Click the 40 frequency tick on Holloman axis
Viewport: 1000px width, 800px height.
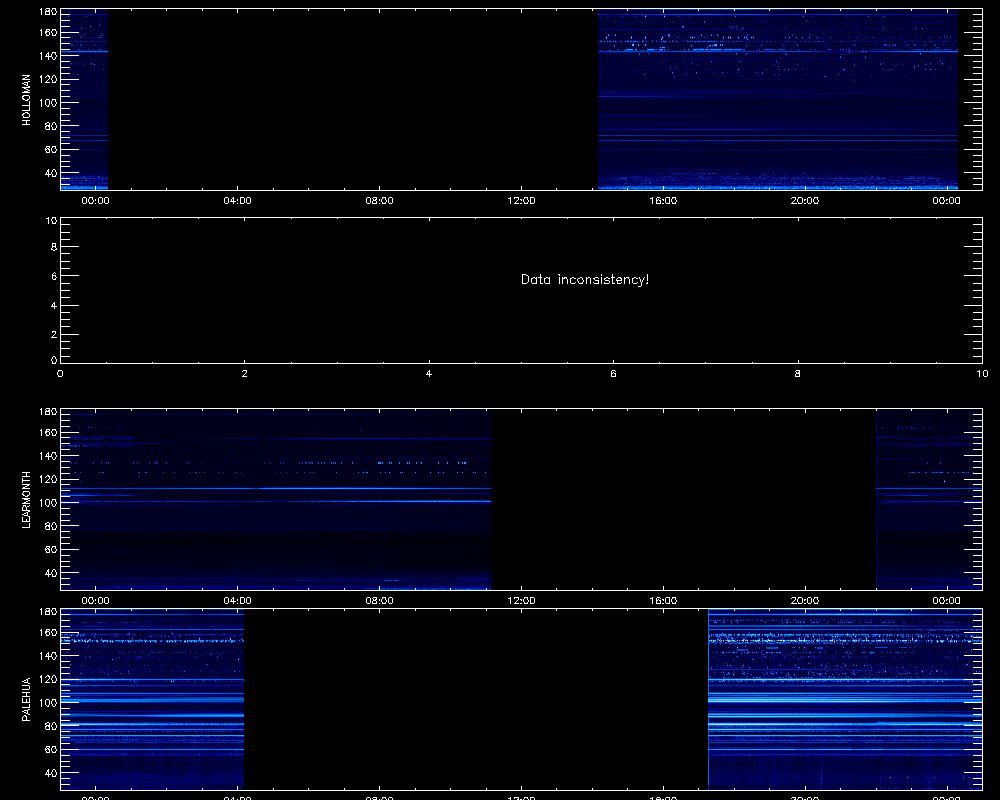point(51,173)
